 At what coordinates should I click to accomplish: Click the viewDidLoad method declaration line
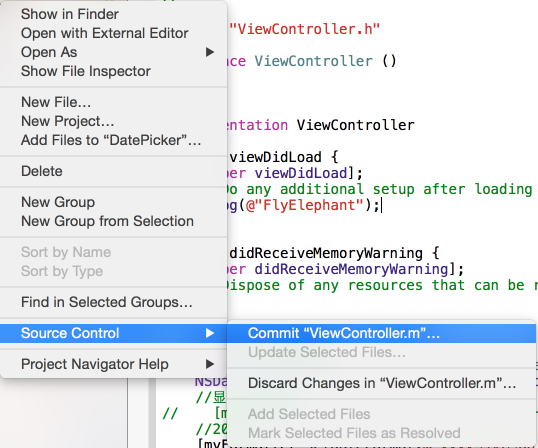283,157
